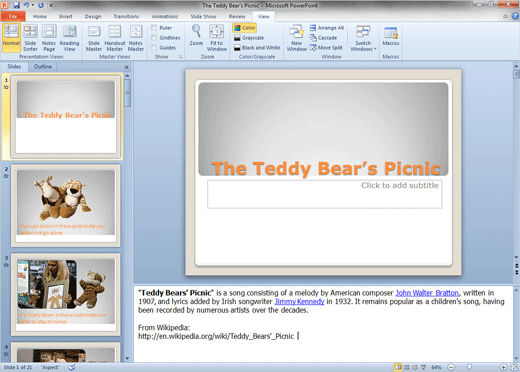The height and width of the screenshot is (372, 520).
Task: Open Customize Quick Access Toolbar dropdown
Action: 51,5
